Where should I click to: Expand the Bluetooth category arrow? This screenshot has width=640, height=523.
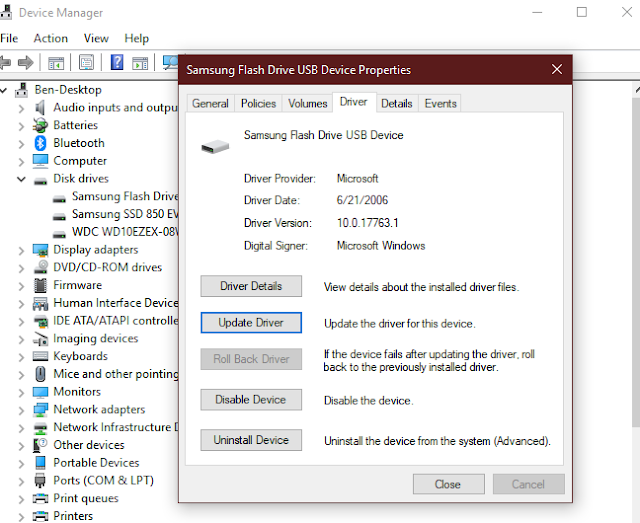(21, 144)
